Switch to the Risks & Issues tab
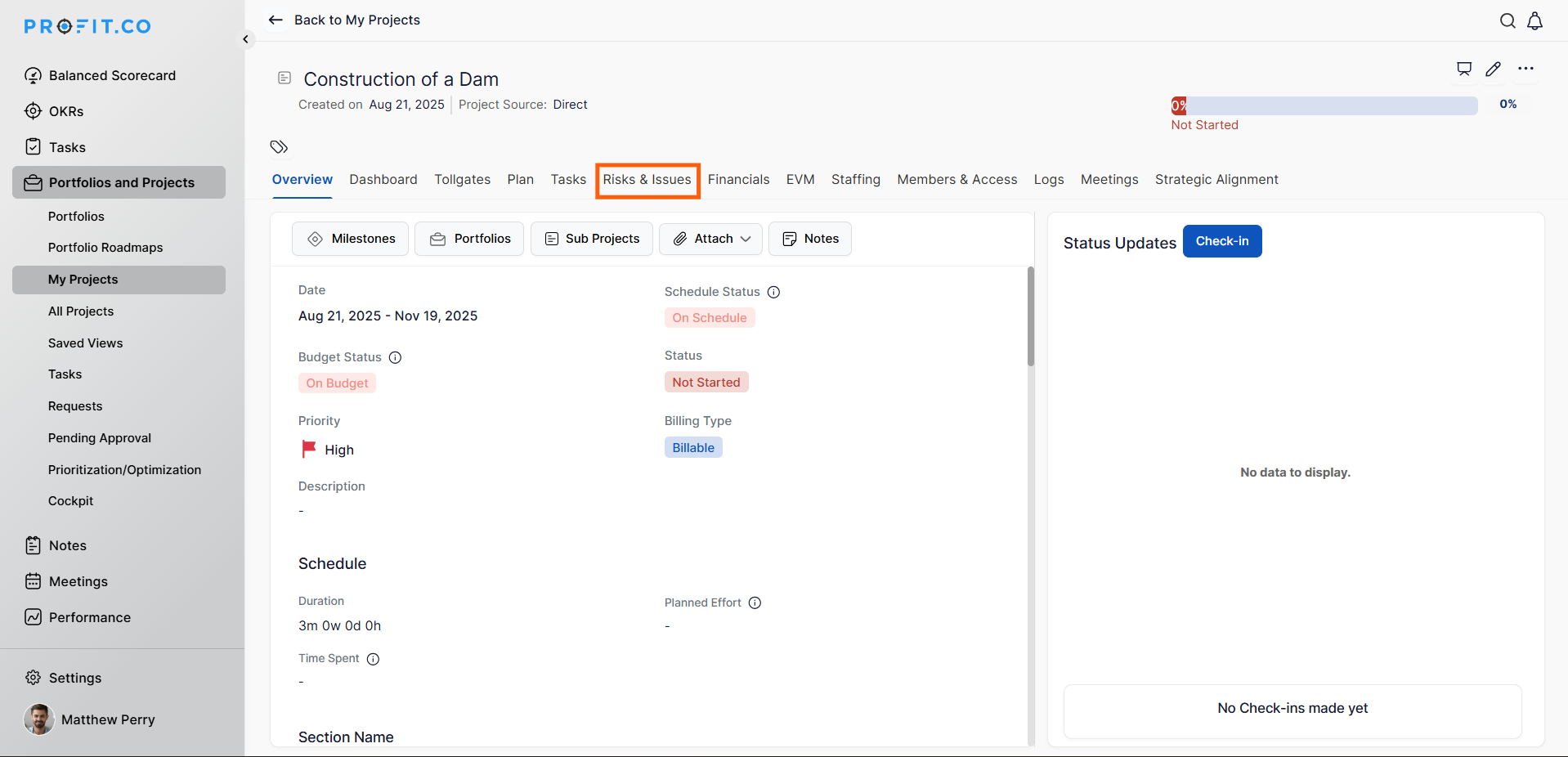 pyautogui.click(x=647, y=180)
